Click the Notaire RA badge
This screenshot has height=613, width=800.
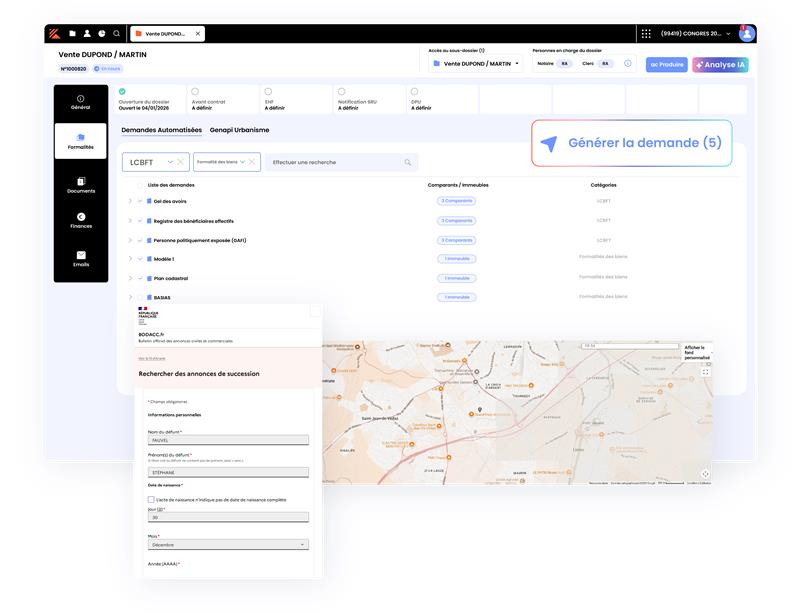click(564, 64)
